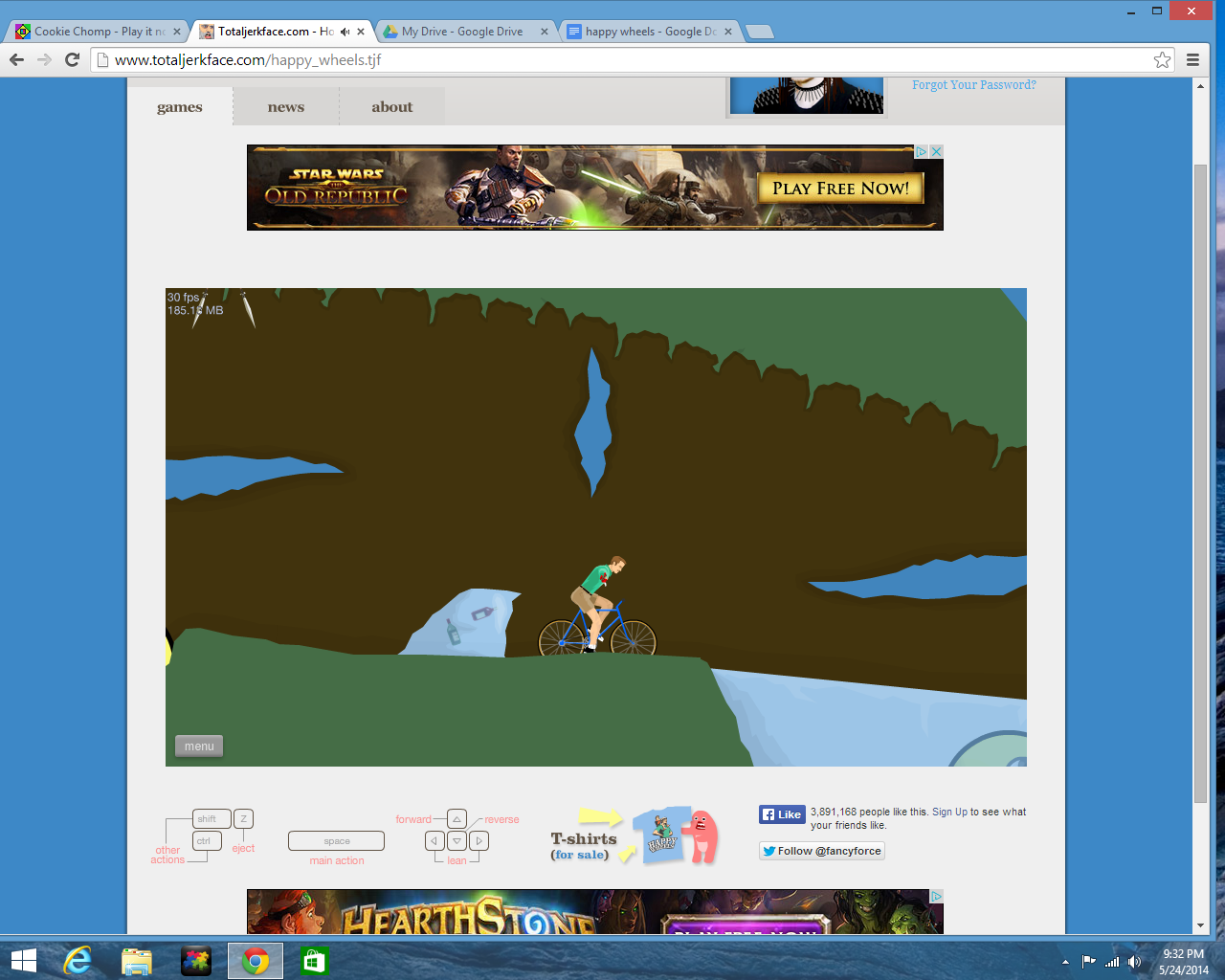Click the network signal tray icon

coord(1112,962)
